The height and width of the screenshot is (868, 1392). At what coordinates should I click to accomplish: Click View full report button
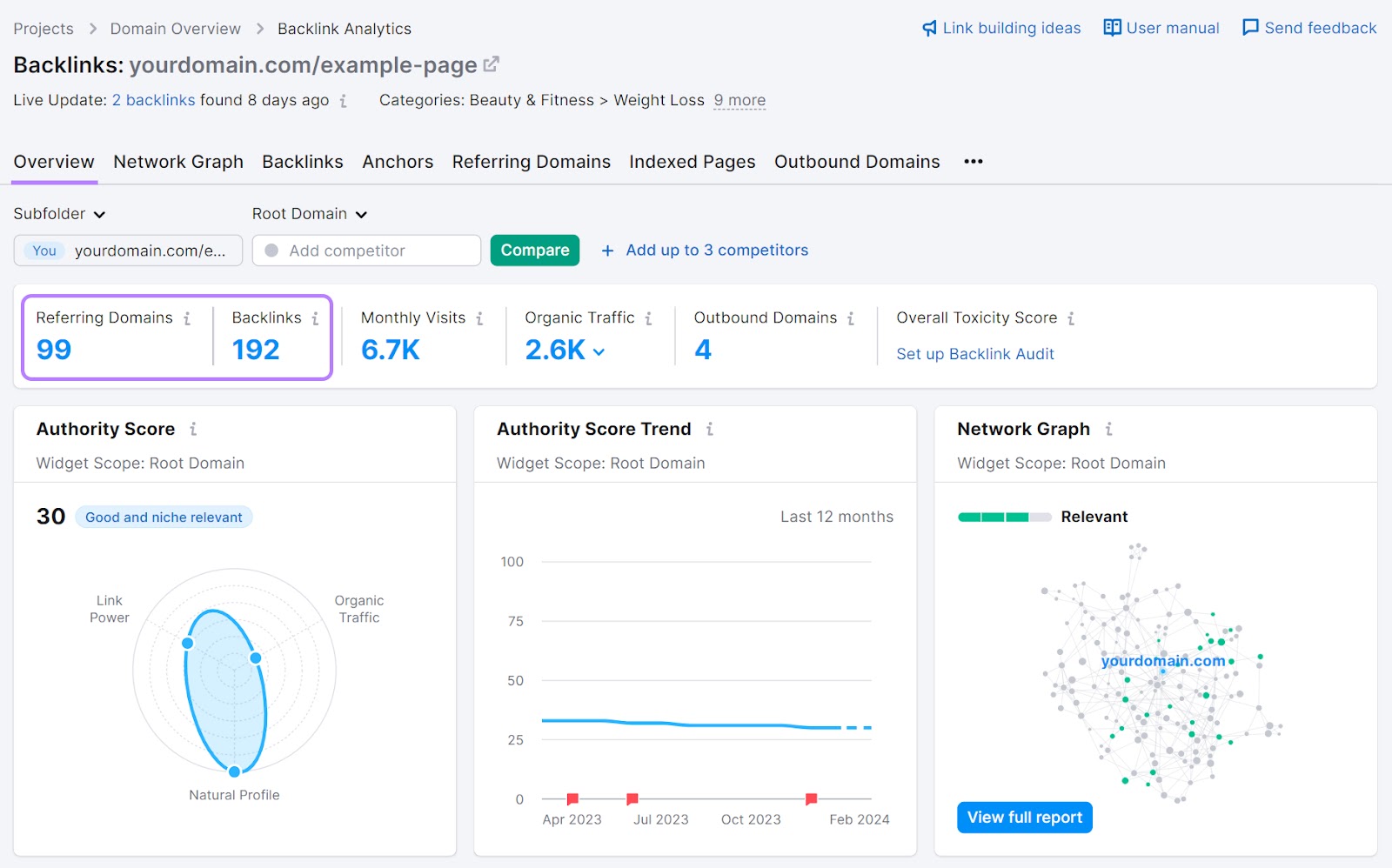click(1025, 818)
